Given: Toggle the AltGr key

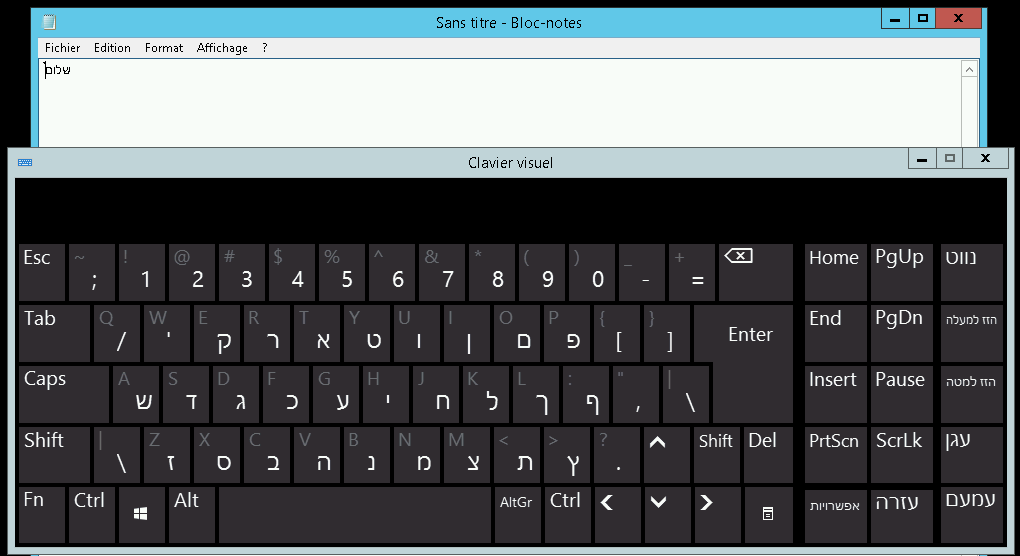Looking at the screenshot, I should click(517, 514).
